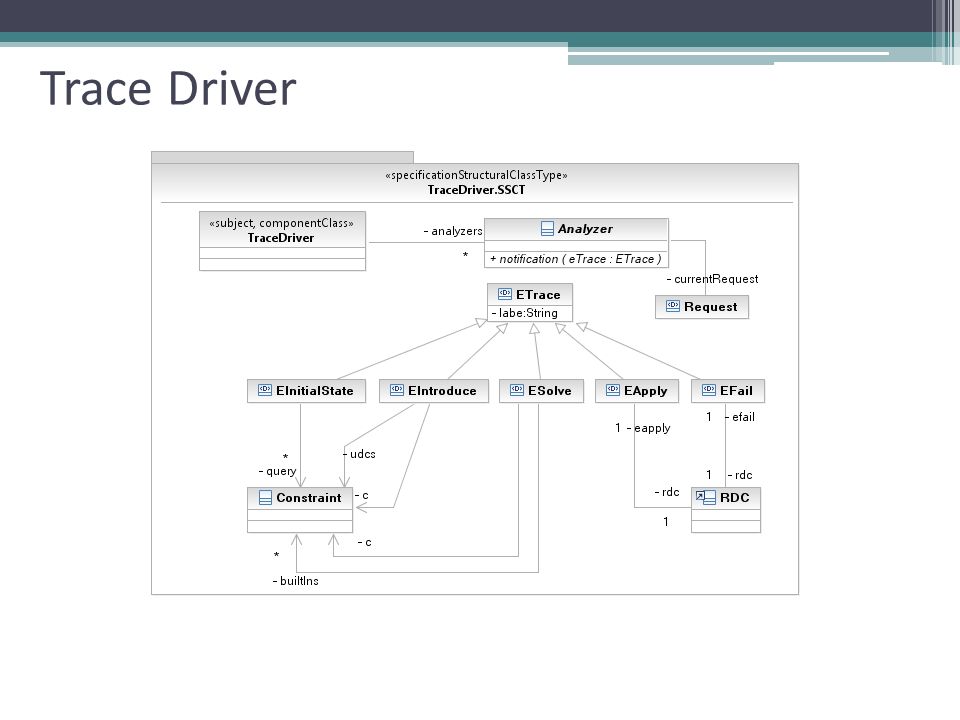Select the Constraint class name

pos(309,498)
